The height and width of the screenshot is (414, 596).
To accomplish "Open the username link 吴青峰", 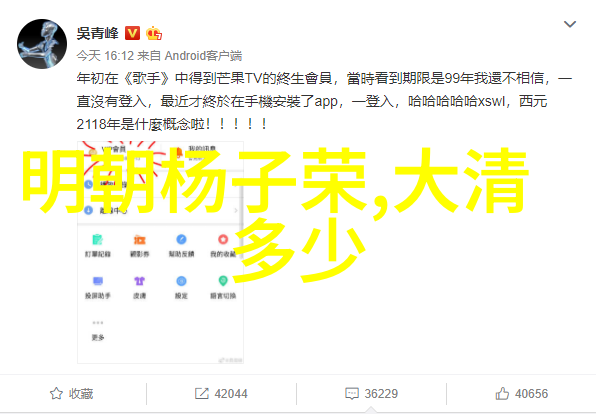I will [x=97, y=33].
